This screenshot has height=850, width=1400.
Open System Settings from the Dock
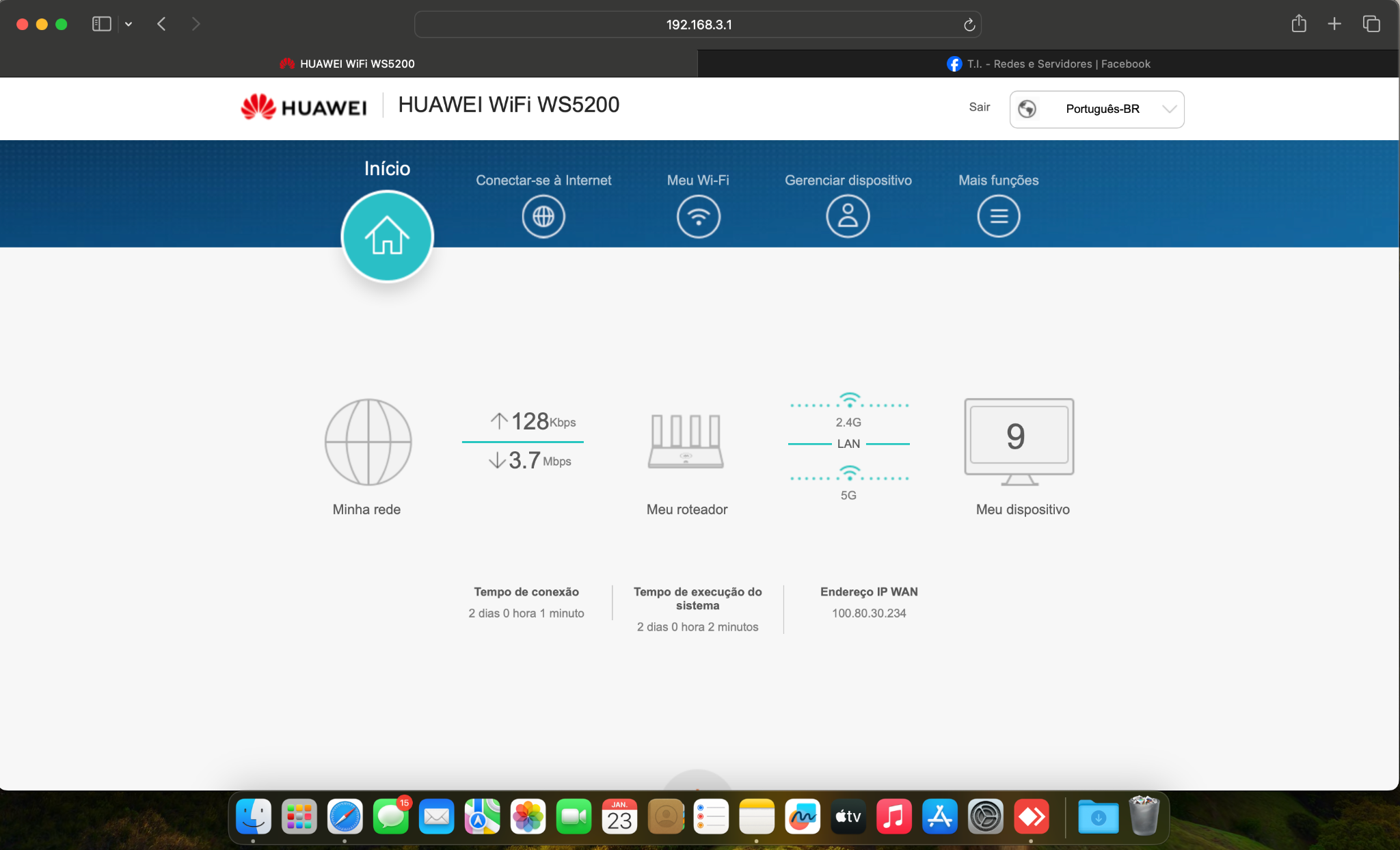coord(986,816)
